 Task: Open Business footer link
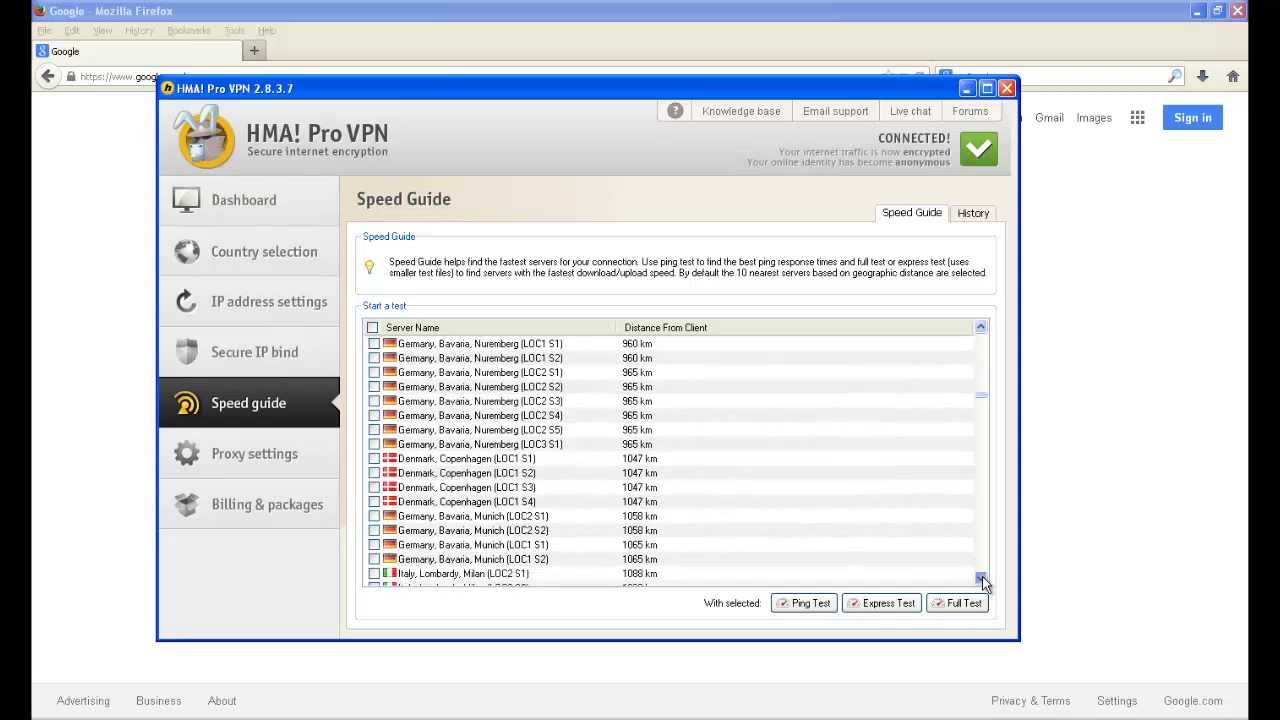[x=159, y=701]
